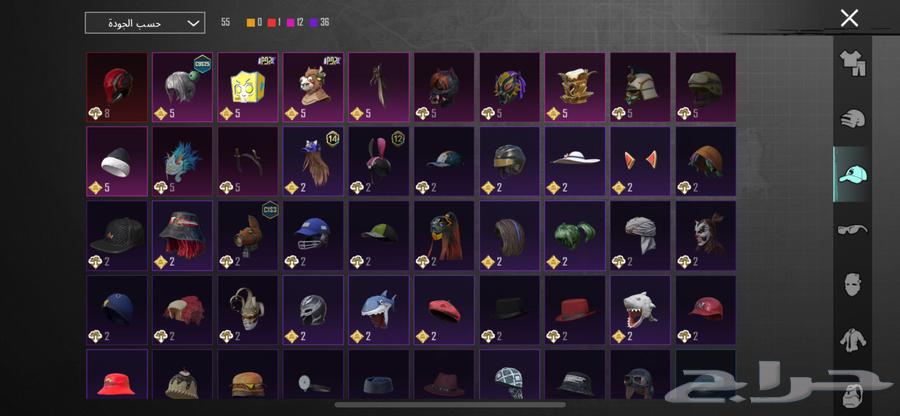The image size is (900, 416).
Task: Open the face mask category icon
Action: (x=852, y=284)
